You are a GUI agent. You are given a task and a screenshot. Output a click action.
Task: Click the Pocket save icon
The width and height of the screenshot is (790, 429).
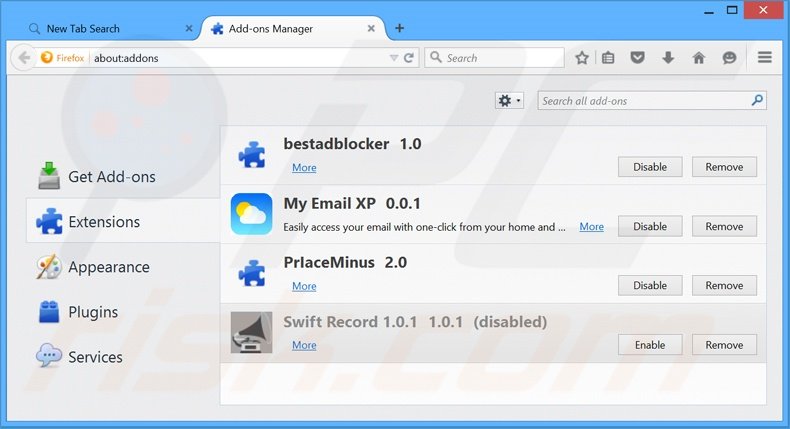[x=637, y=58]
